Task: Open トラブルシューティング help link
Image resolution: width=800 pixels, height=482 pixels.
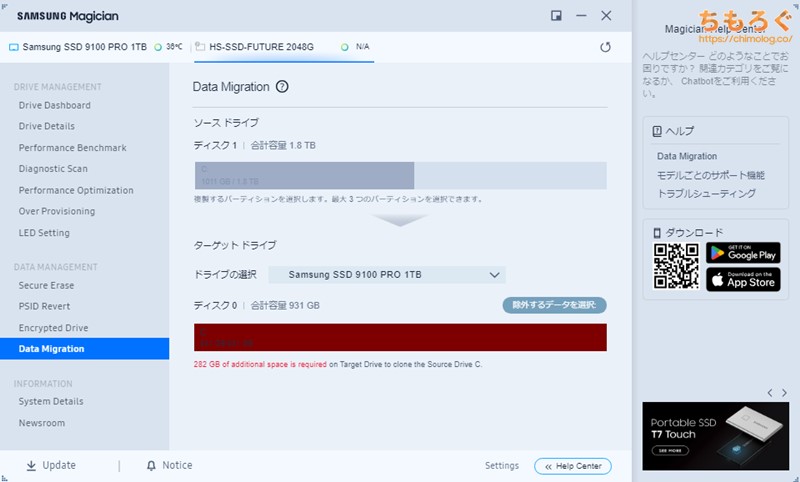Action: [x=706, y=193]
